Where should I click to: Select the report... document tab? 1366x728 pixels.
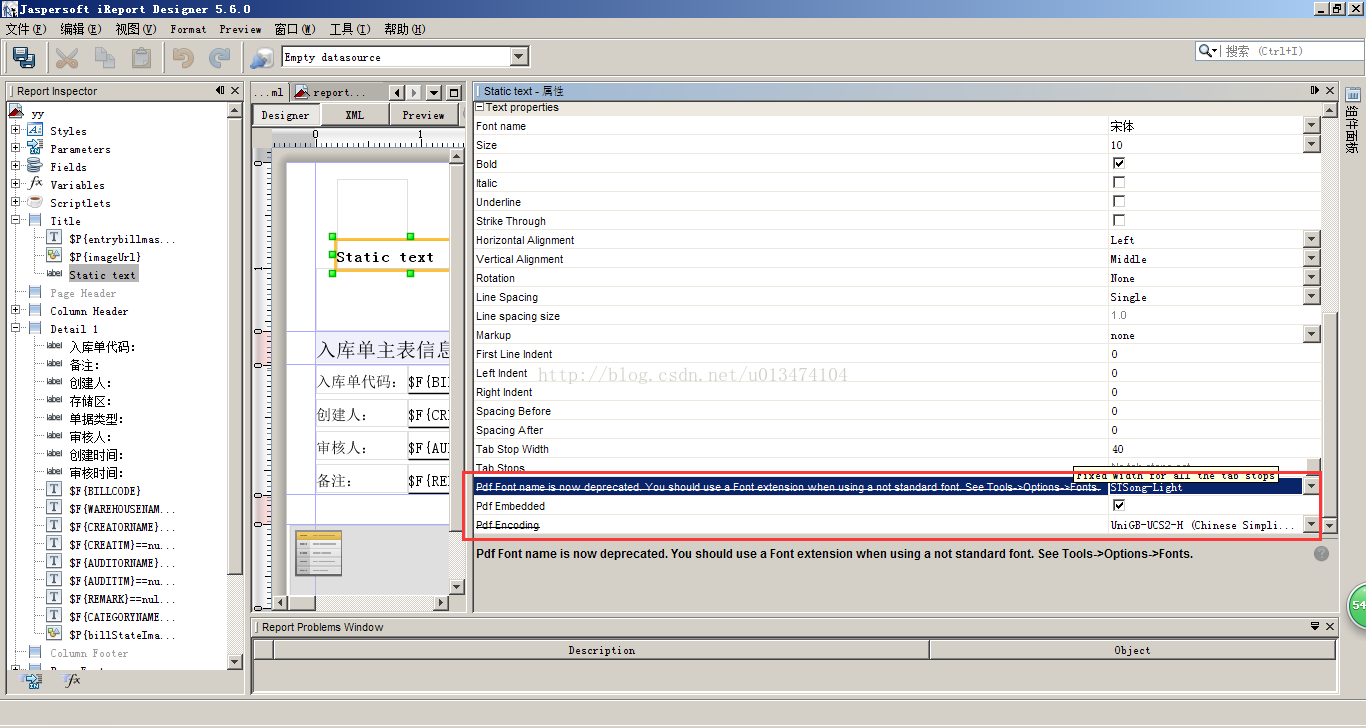point(338,92)
